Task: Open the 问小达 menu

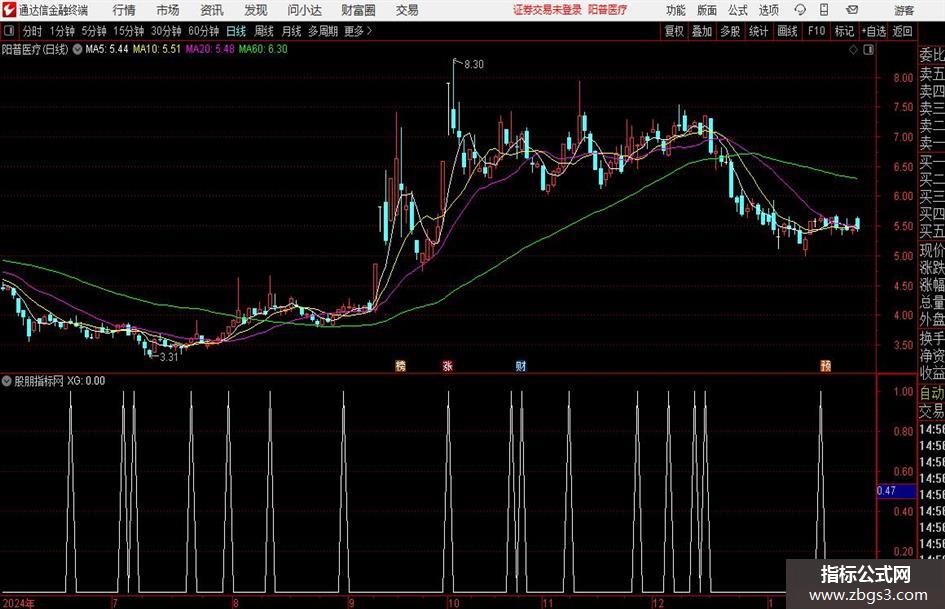Action: (304, 10)
